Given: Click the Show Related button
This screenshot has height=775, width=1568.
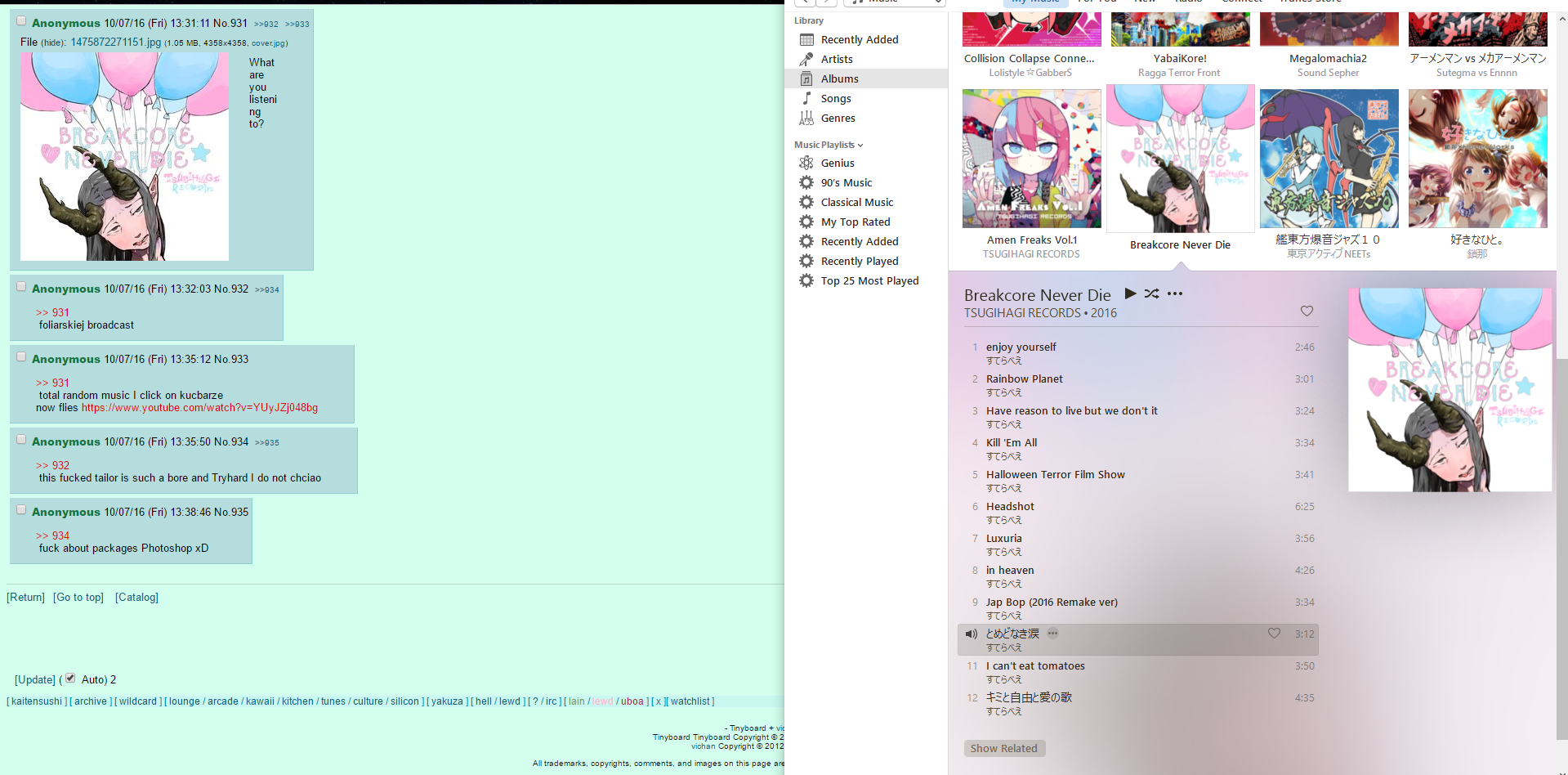Looking at the screenshot, I should [1003, 748].
